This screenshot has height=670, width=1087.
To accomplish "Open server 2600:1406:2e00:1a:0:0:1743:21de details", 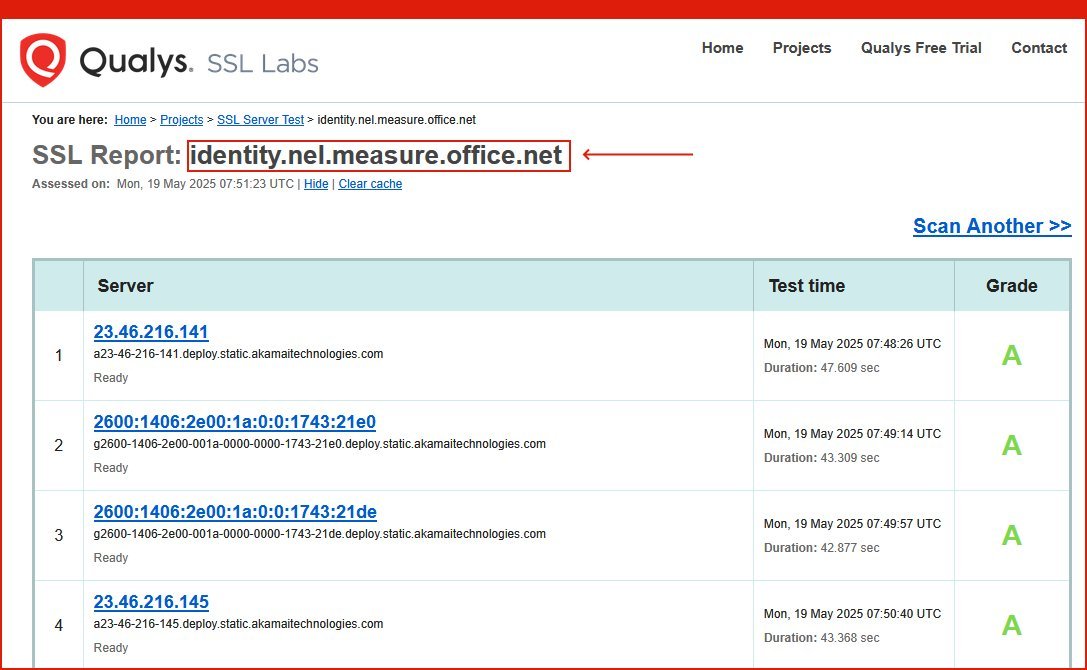I will pyautogui.click(x=235, y=512).
